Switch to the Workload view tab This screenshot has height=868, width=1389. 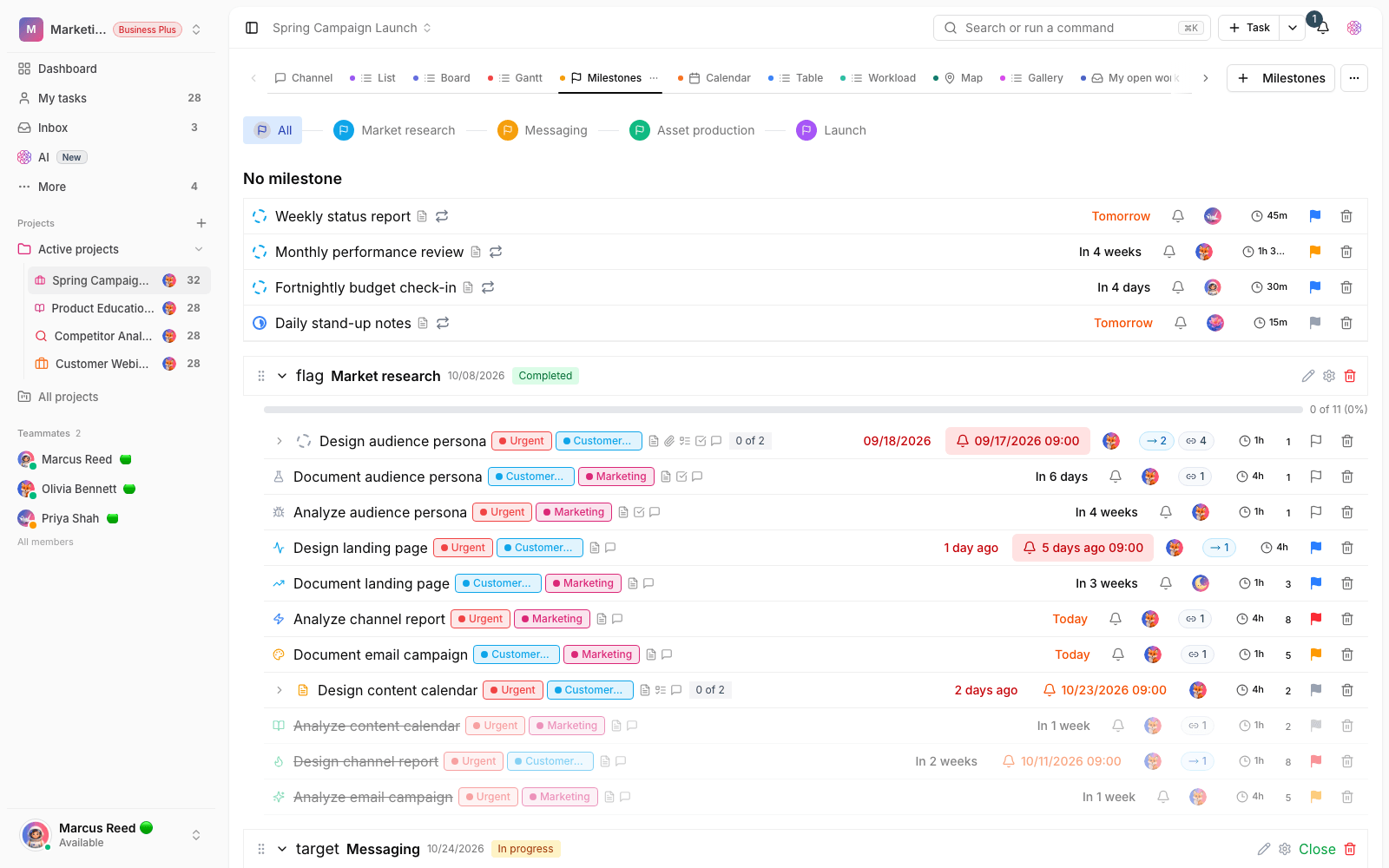click(879, 78)
